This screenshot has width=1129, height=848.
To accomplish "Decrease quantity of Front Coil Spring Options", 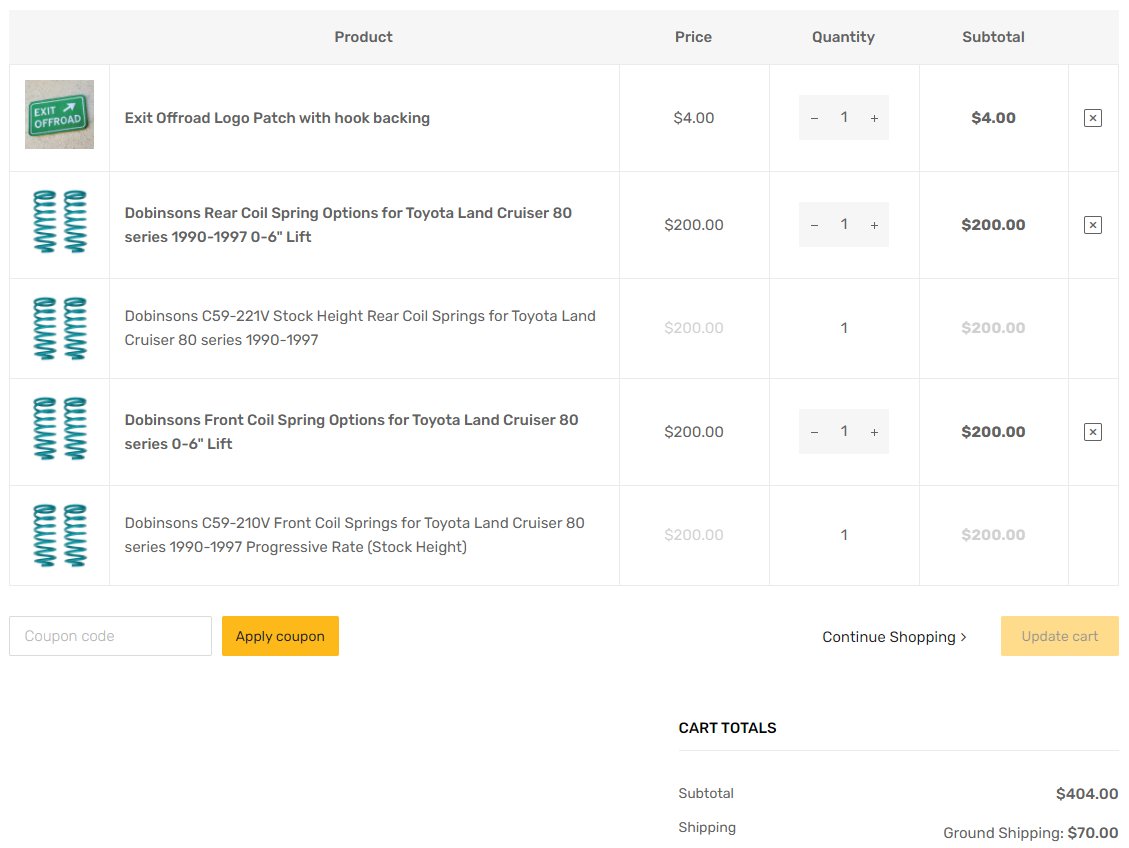I will 814,432.
